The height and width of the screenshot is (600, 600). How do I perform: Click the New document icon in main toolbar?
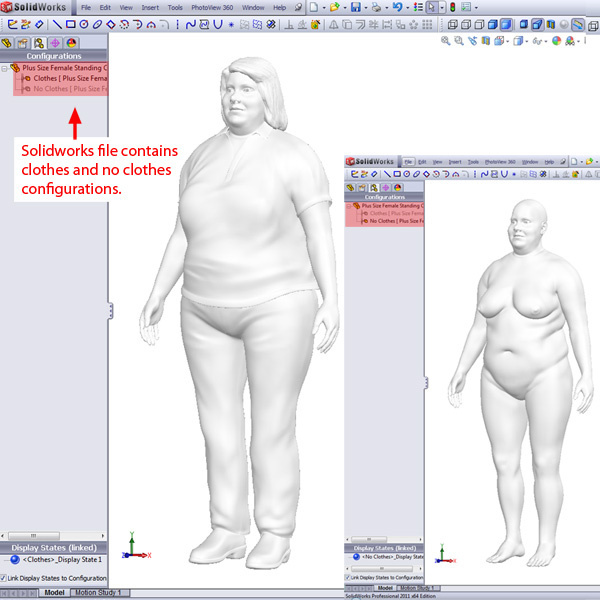coord(312,7)
